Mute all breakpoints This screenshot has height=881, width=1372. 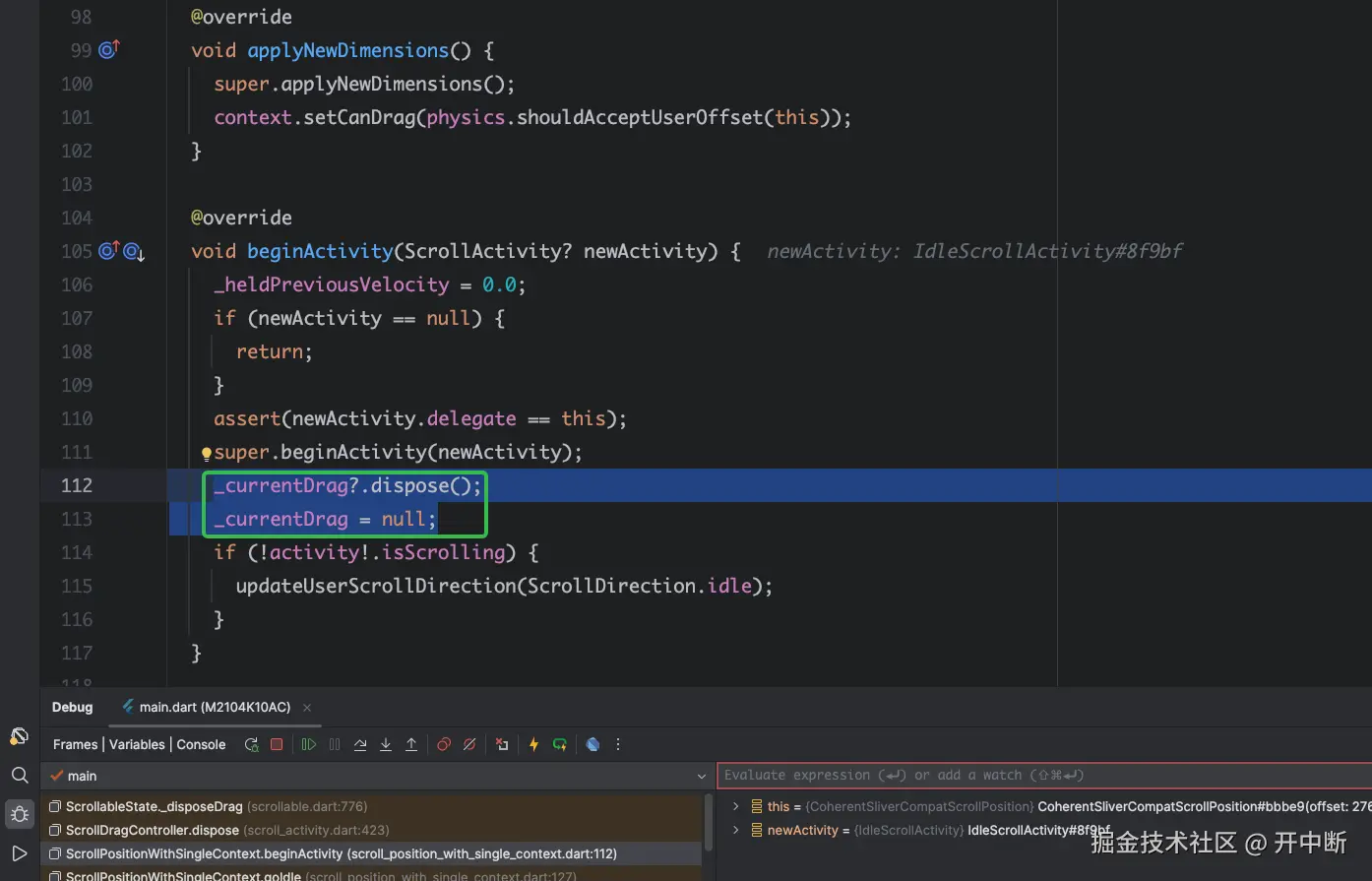point(469,745)
